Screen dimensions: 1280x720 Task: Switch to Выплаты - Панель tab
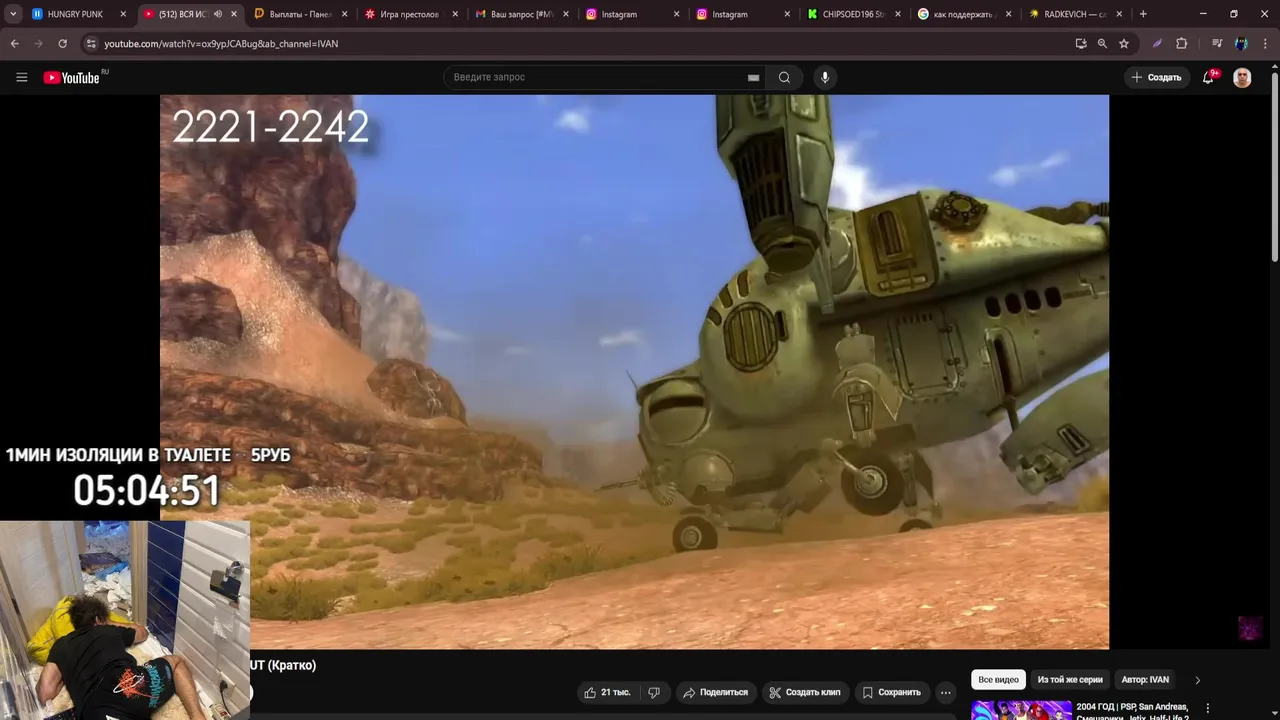click(301, 14)
